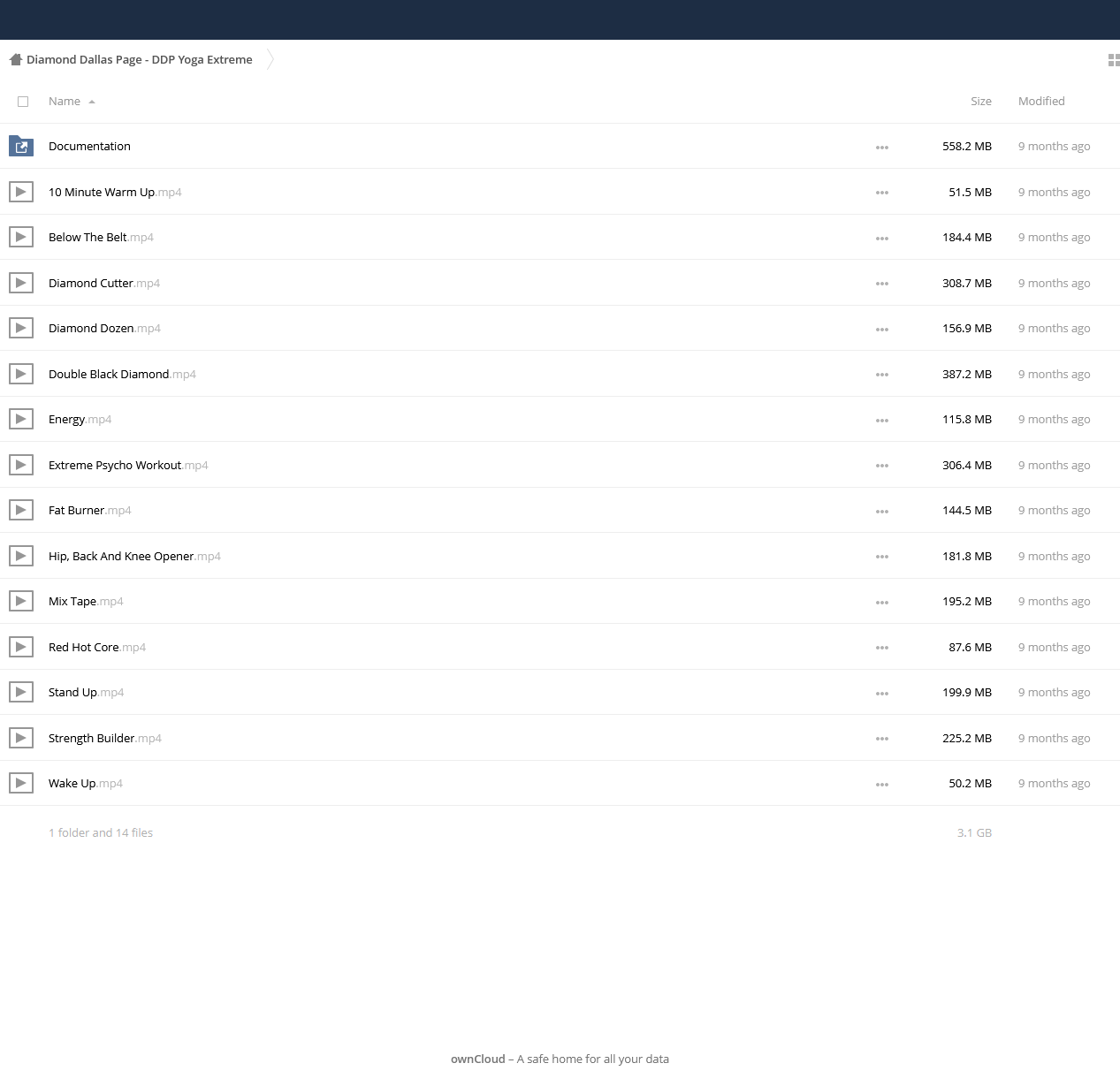This screenshot has height=1086, width=1120.
Task: Switch to grid view using the grid icon
Action: click(x=1114, y=60)
